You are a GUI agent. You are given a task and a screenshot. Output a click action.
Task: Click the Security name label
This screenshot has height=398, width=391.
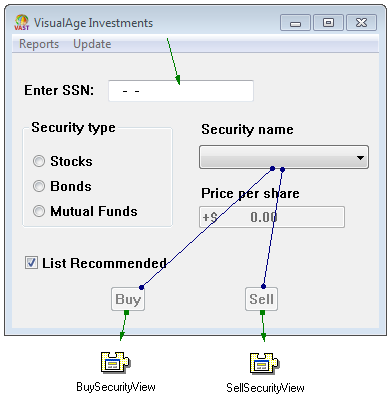tap(247, 129)
